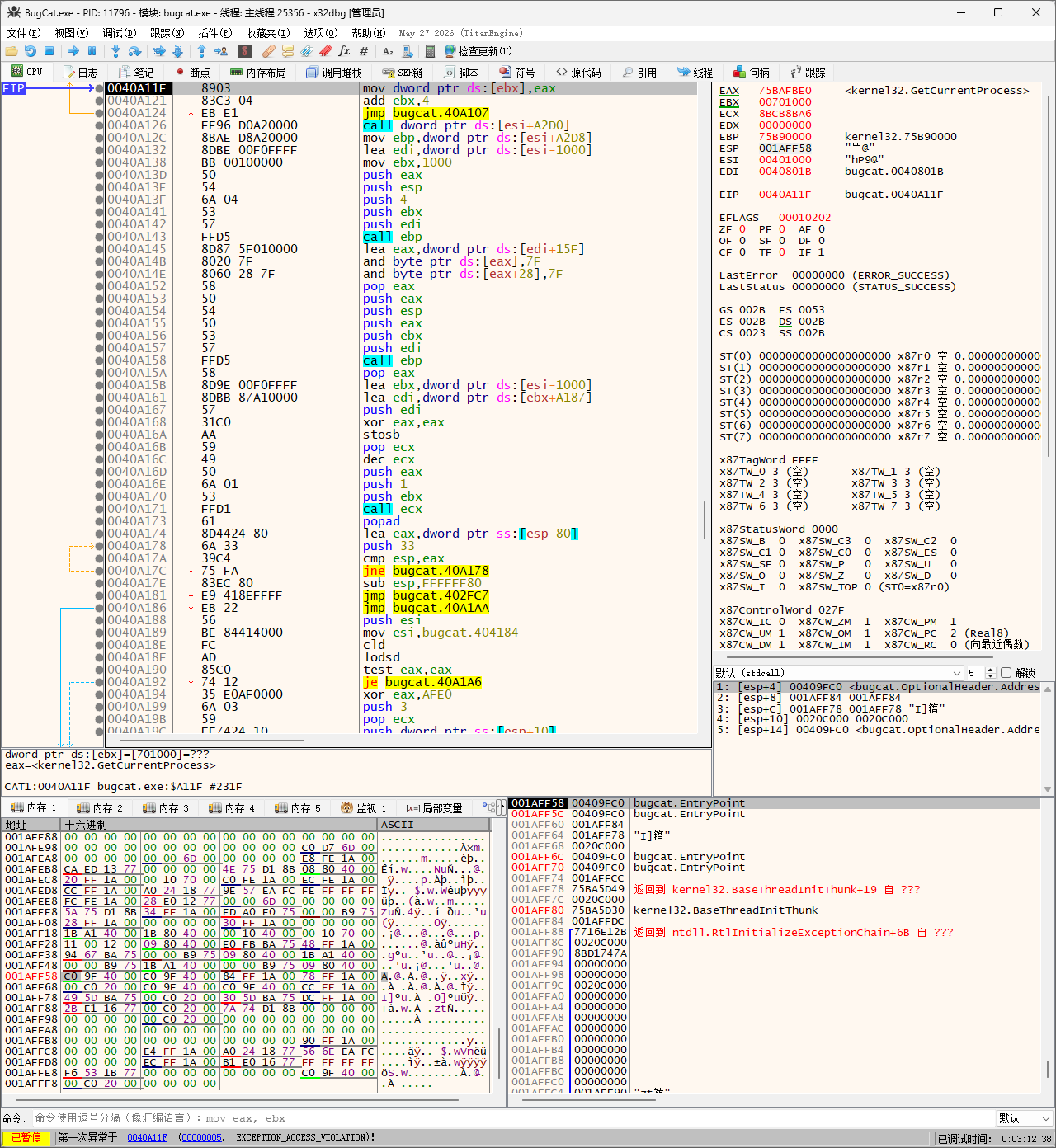Launch the Scylla plugin icon
Image resolution: width=1056 pixels, height=1148 pixels.
click(x=244, y=51)
